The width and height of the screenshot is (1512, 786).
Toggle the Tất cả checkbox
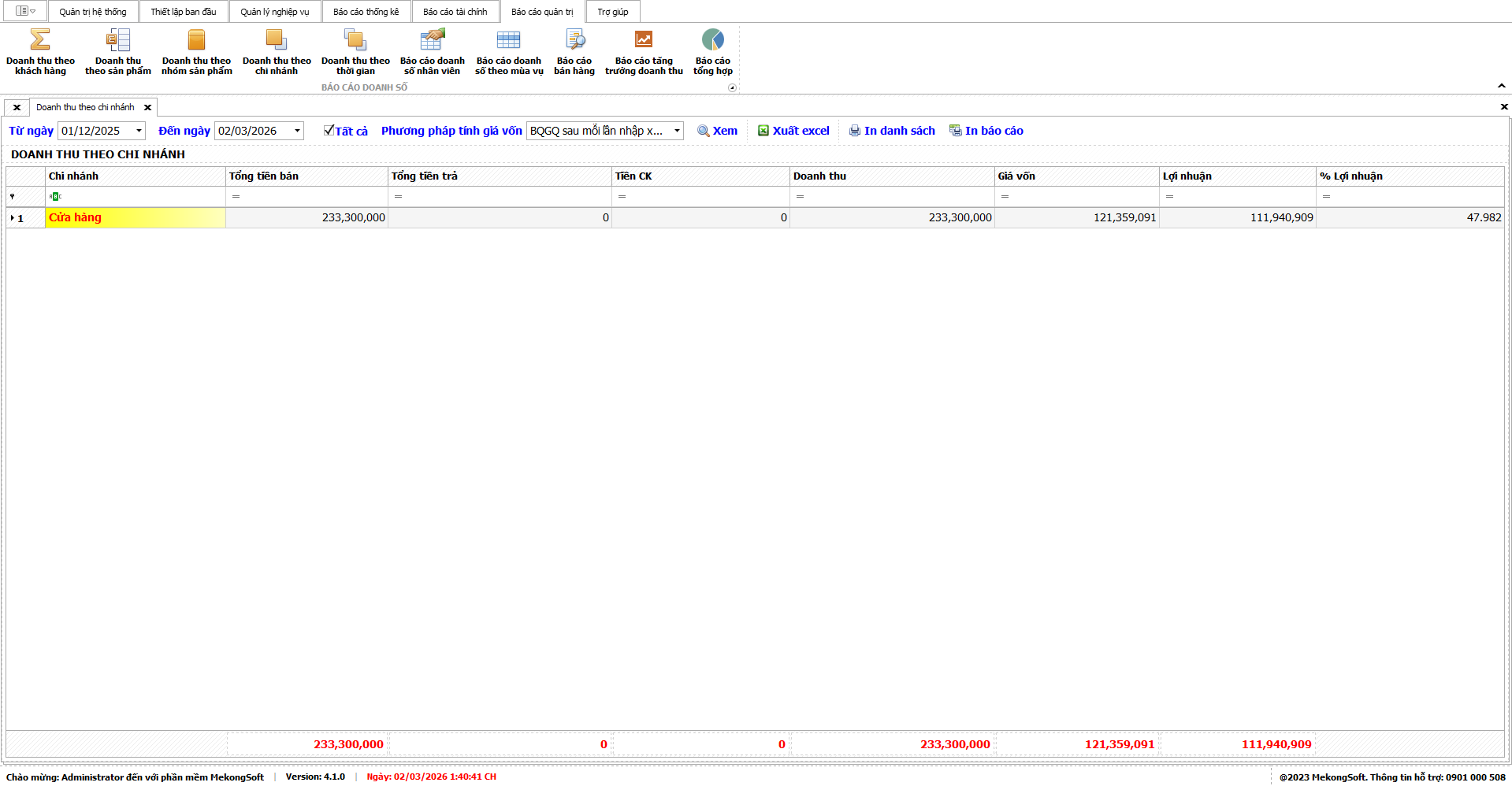329,130
